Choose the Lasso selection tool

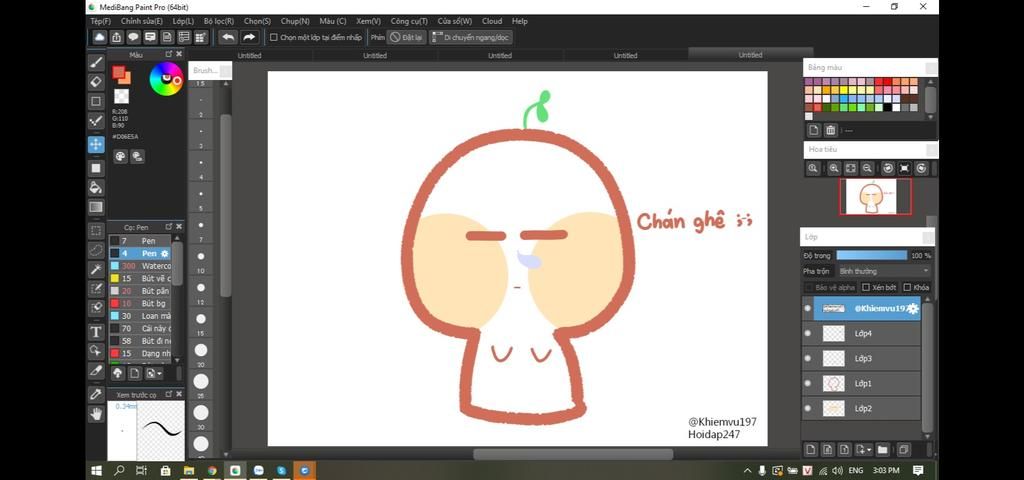pos(96,249)
